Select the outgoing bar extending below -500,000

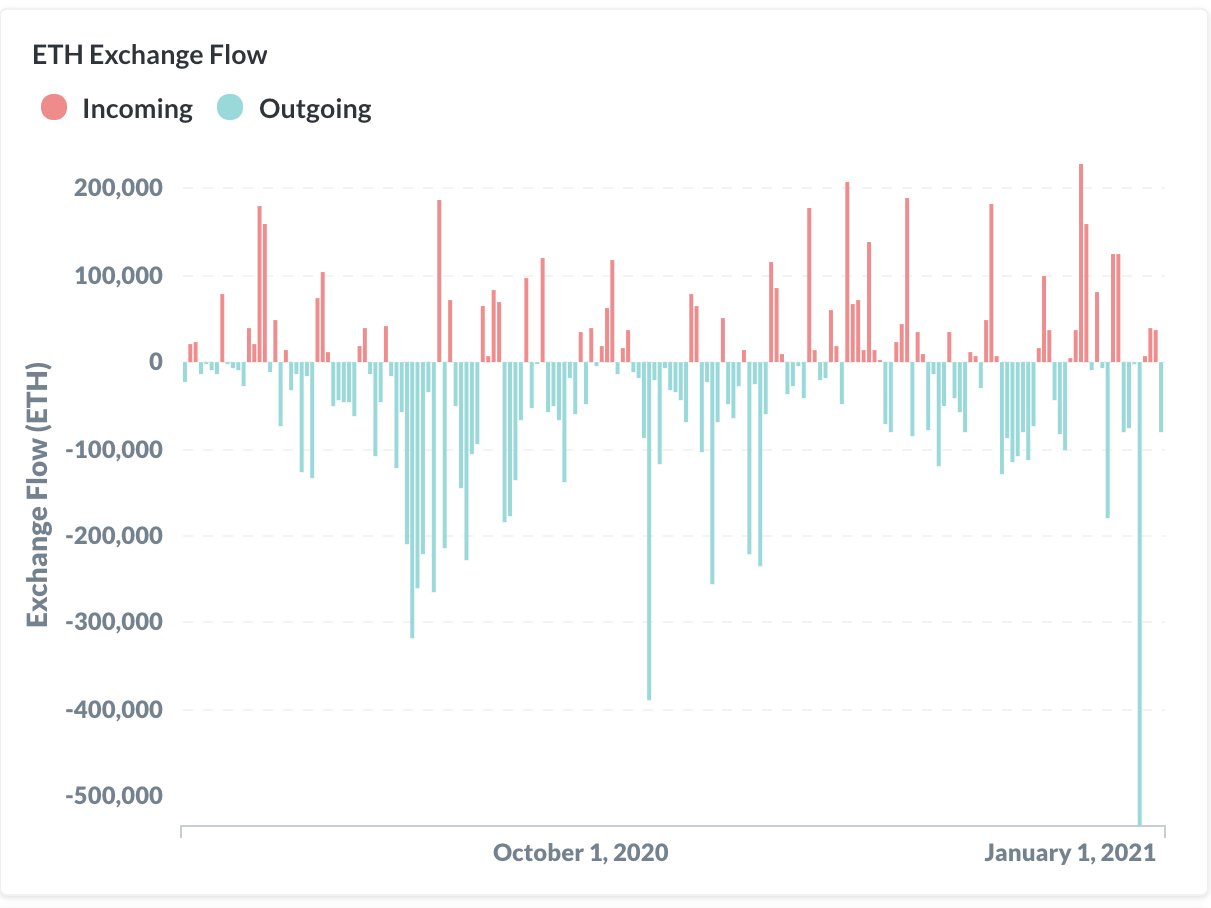click(x=1140, y=594)
